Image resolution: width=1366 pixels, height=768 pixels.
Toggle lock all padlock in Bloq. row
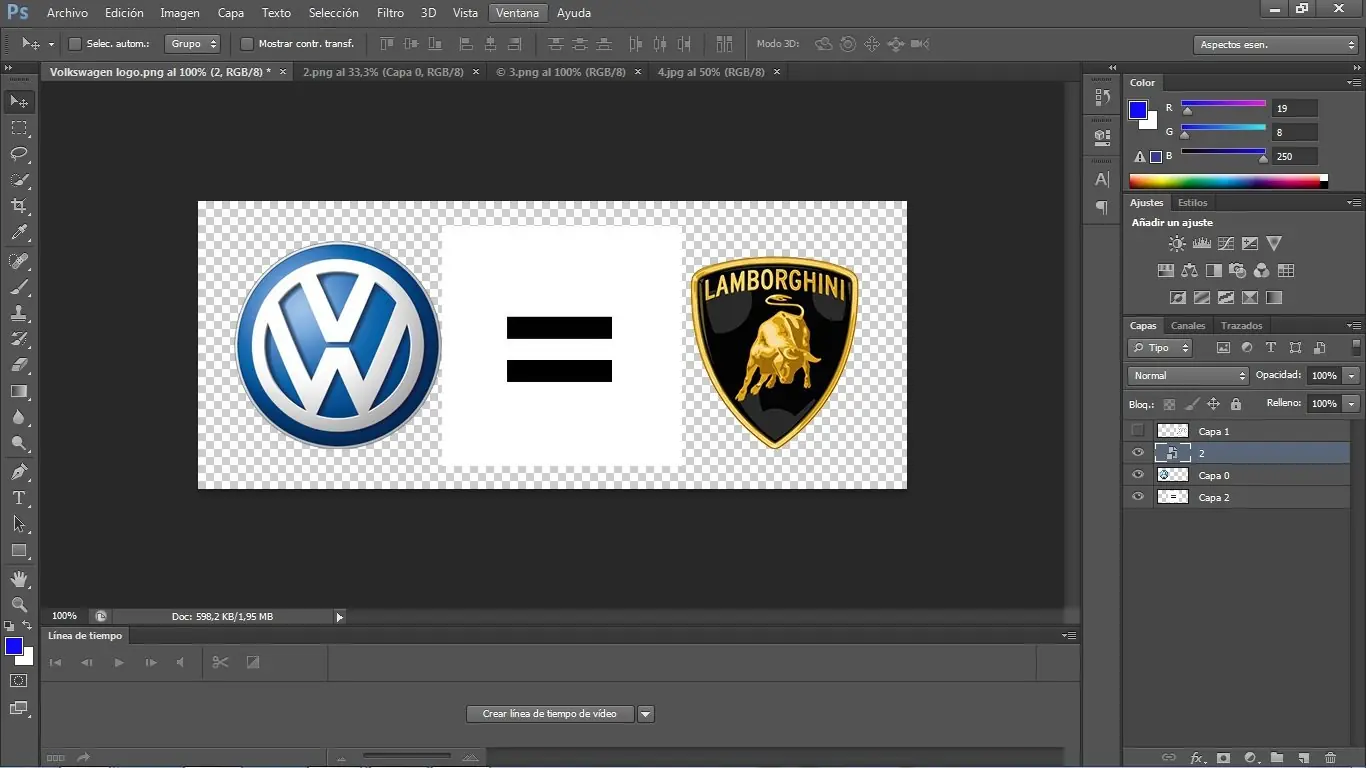tap(1236, 404)
